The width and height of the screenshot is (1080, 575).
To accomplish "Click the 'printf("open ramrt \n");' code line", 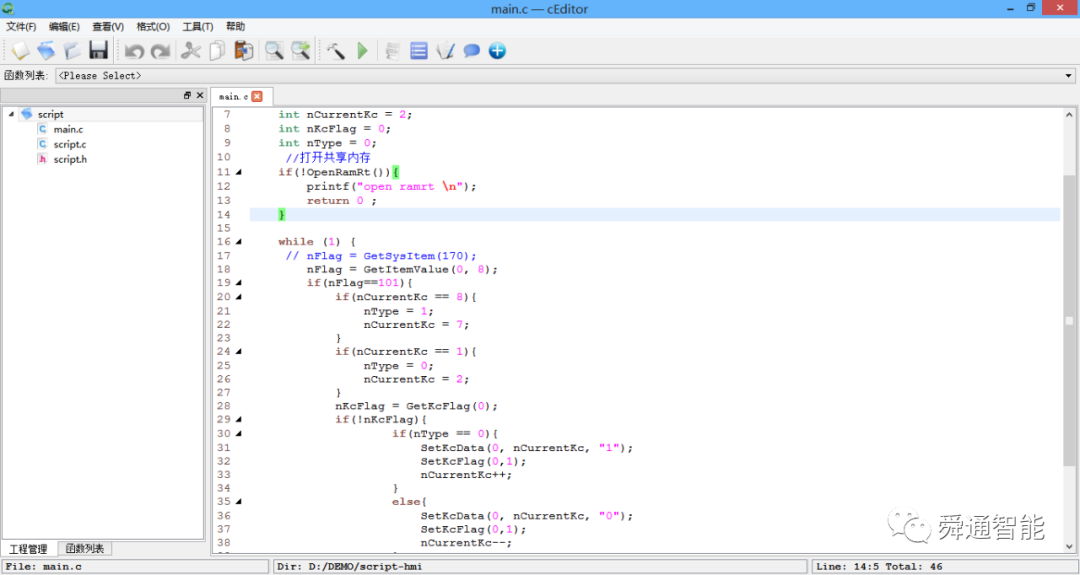I will click(x=391, y=187).
